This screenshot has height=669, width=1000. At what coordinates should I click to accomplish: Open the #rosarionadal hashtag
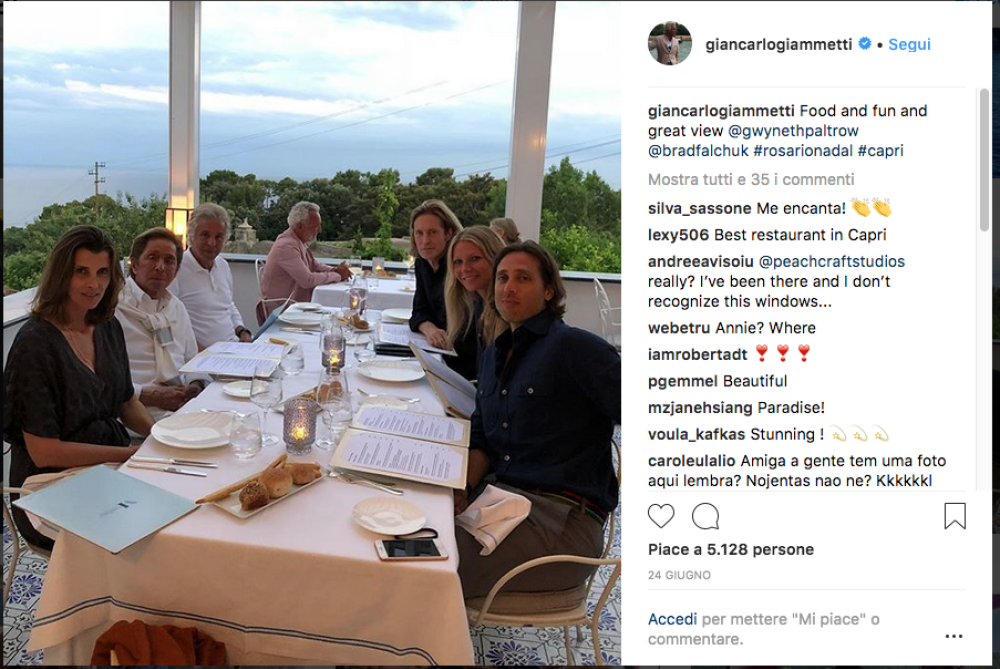click(x=802, y=151)
